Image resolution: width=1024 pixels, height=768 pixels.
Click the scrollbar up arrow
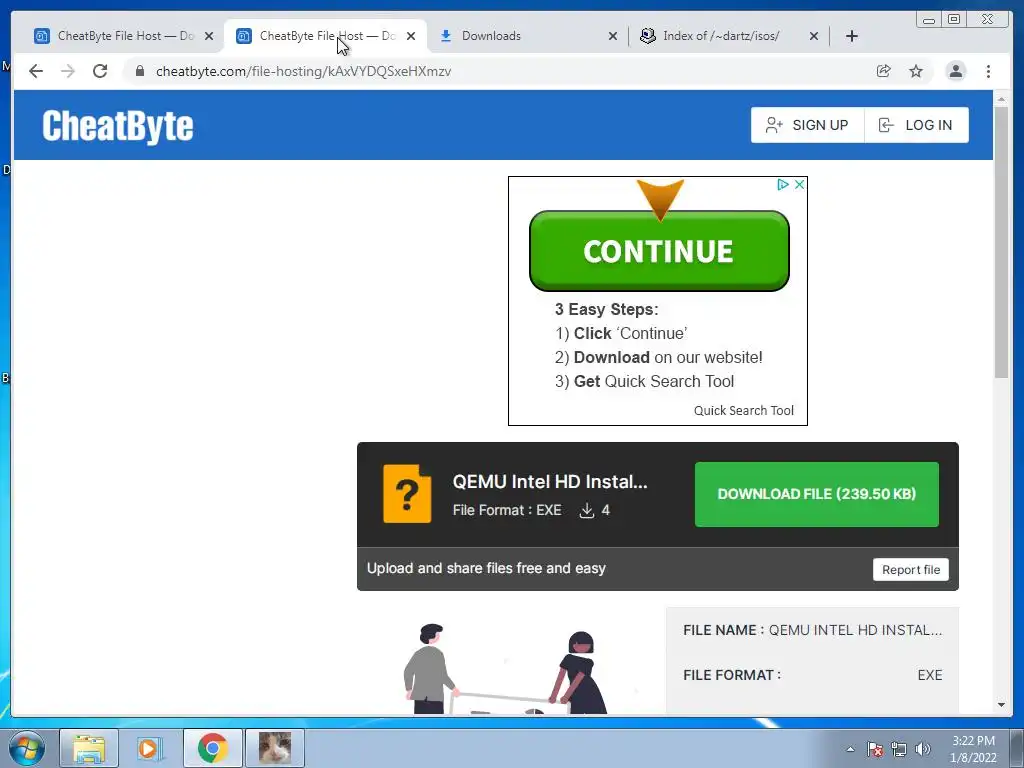tap(1001, 99)
